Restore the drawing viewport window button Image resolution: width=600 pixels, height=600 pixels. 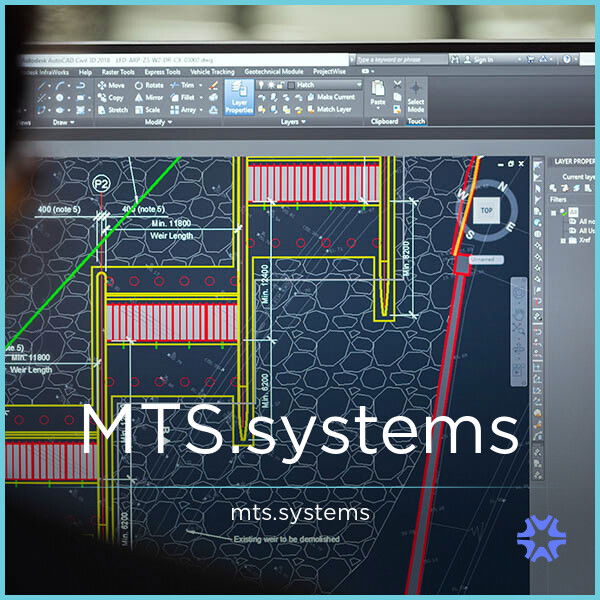click(510, 164)
